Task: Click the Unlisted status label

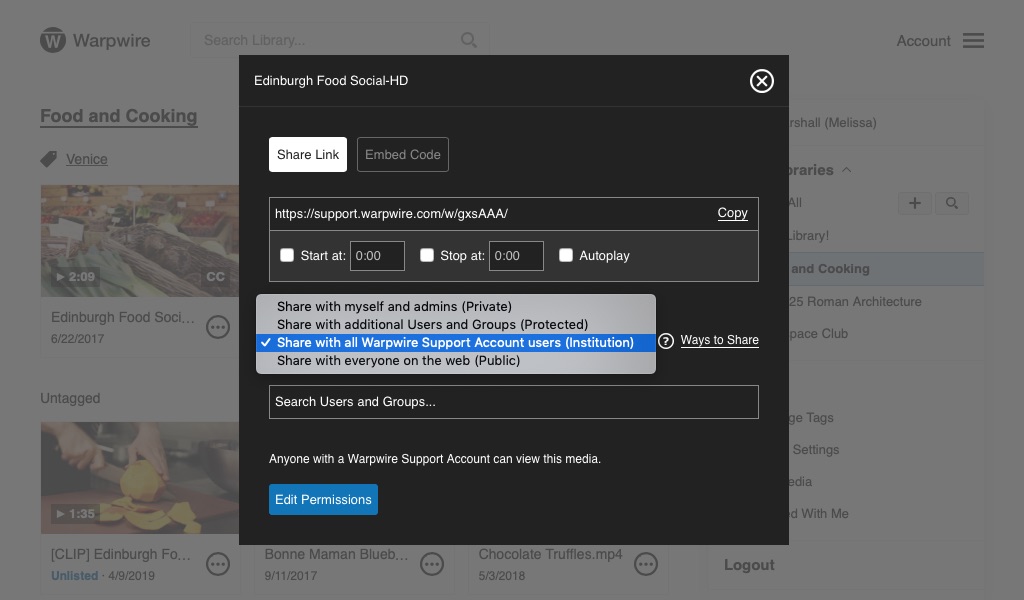Action: [74, 576]
